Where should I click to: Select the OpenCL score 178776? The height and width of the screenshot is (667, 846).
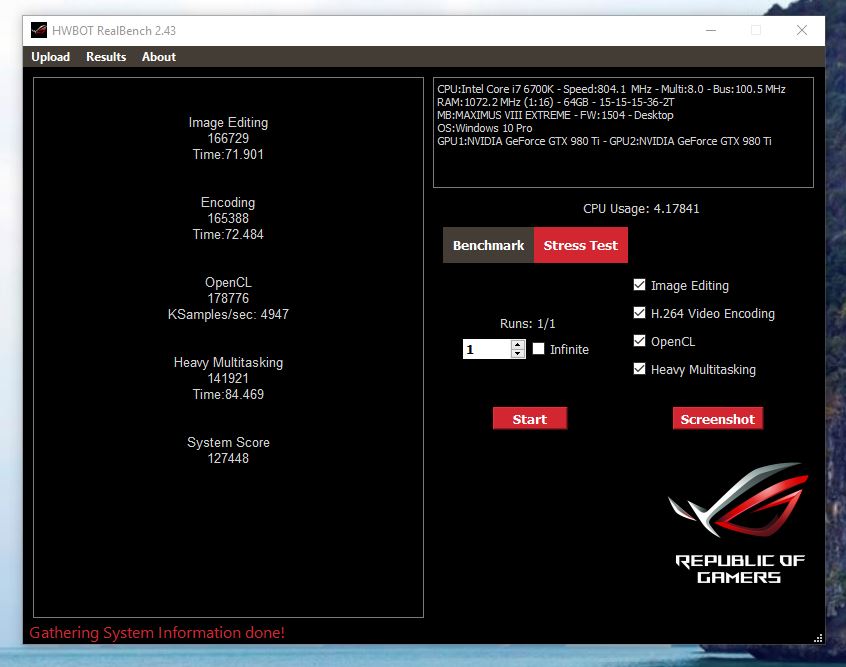click(x=228, y=298)
